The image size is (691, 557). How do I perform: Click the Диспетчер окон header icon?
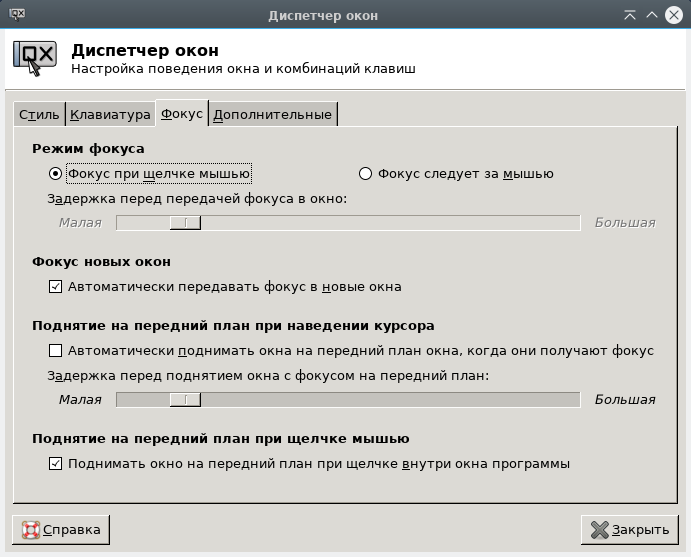(34, 58)
